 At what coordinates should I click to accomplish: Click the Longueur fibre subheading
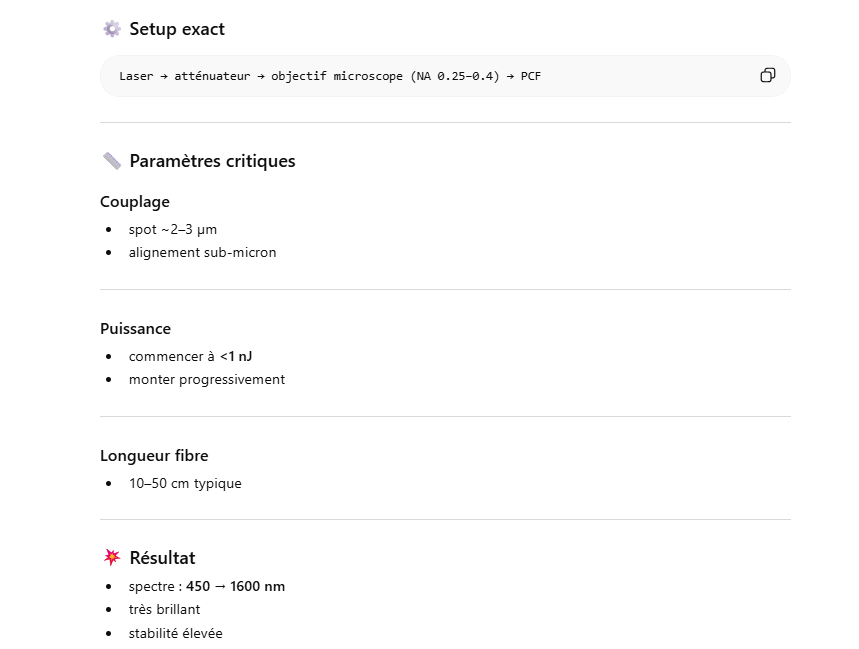point(154,456)
